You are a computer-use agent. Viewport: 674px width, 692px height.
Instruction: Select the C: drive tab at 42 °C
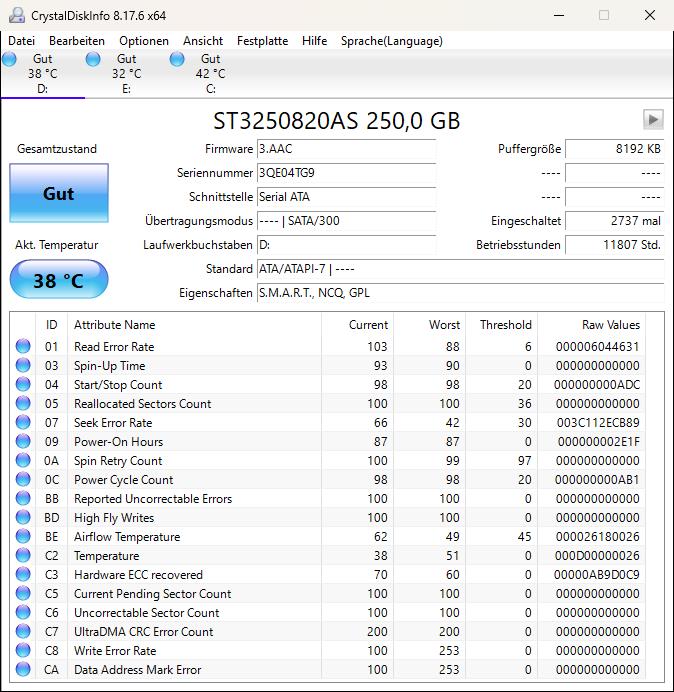tap(211, 74)
